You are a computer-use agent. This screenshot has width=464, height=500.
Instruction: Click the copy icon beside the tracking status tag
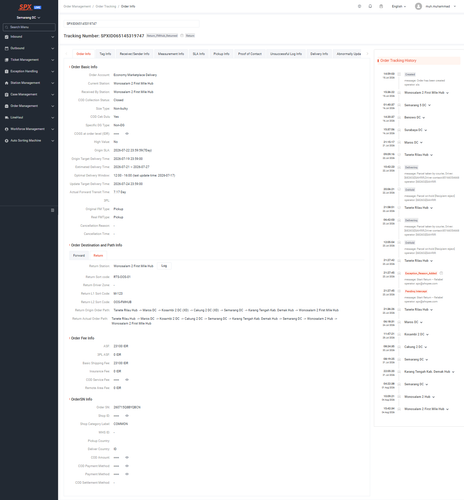tap(182, 36)
